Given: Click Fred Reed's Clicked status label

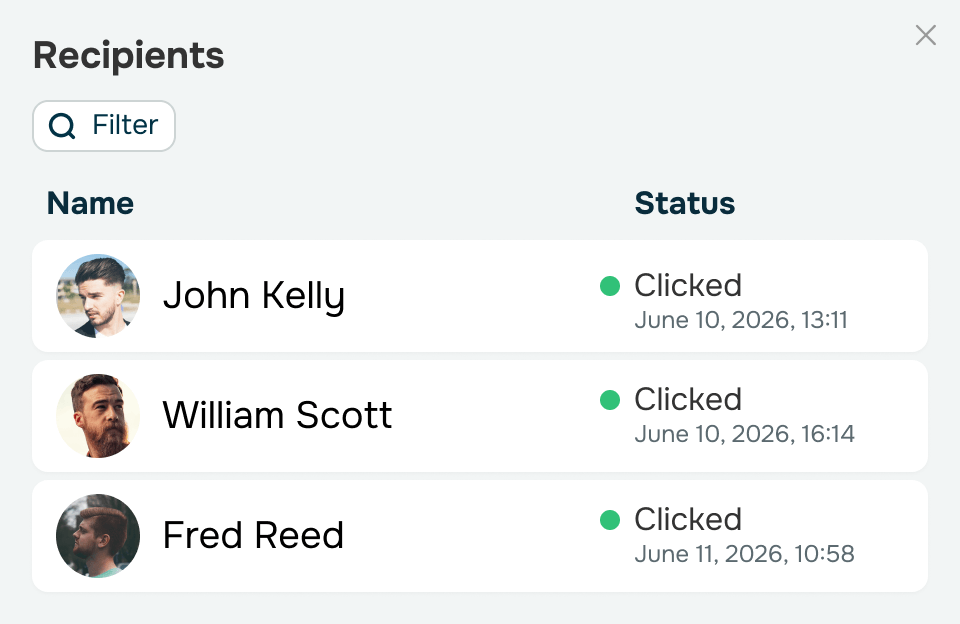Looking at the screenshot, I should click(688, 519).
